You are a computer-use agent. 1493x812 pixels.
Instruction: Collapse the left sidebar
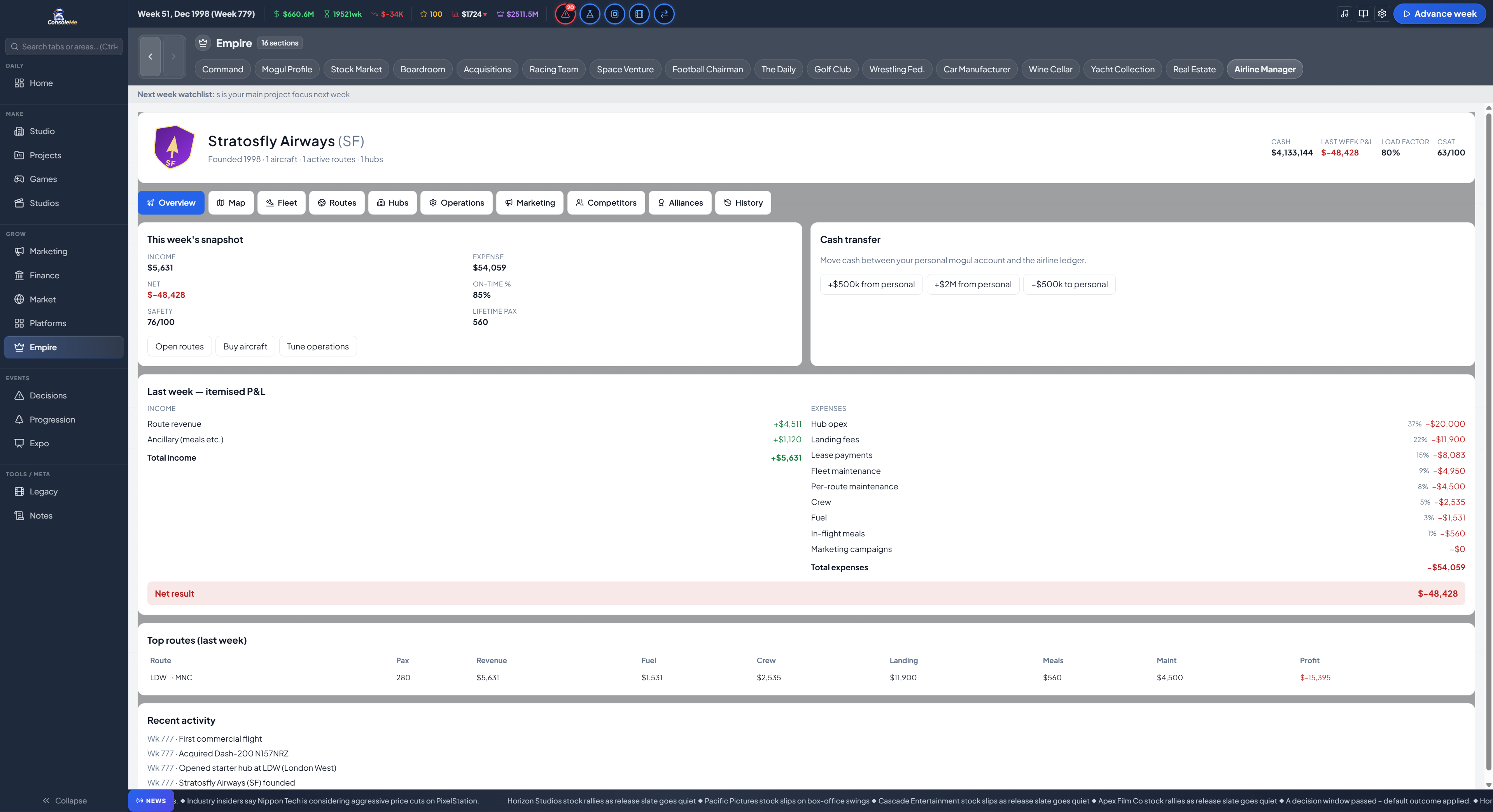[x=64, y=800]
